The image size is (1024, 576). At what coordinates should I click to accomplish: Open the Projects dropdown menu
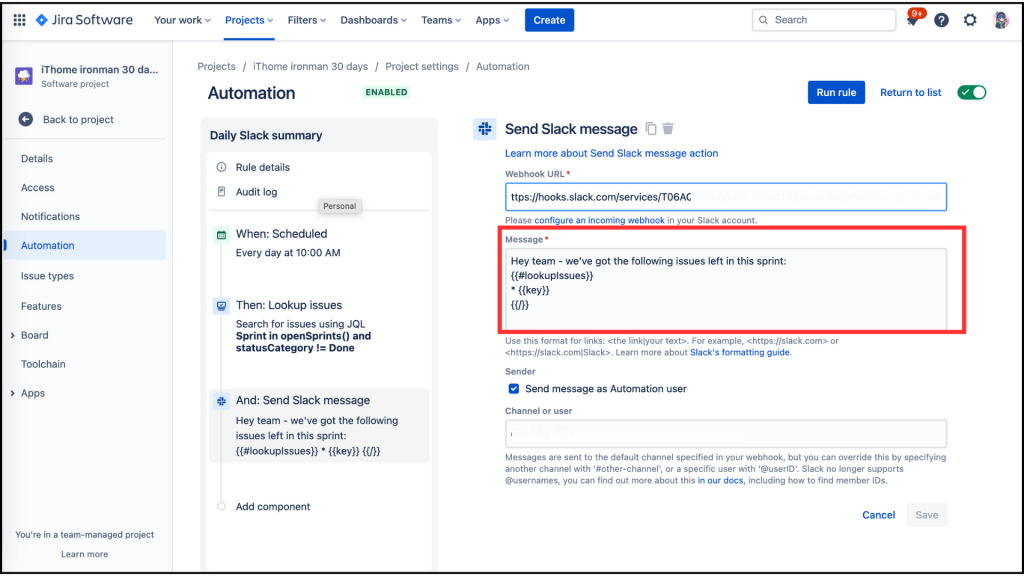click(249, 20)
